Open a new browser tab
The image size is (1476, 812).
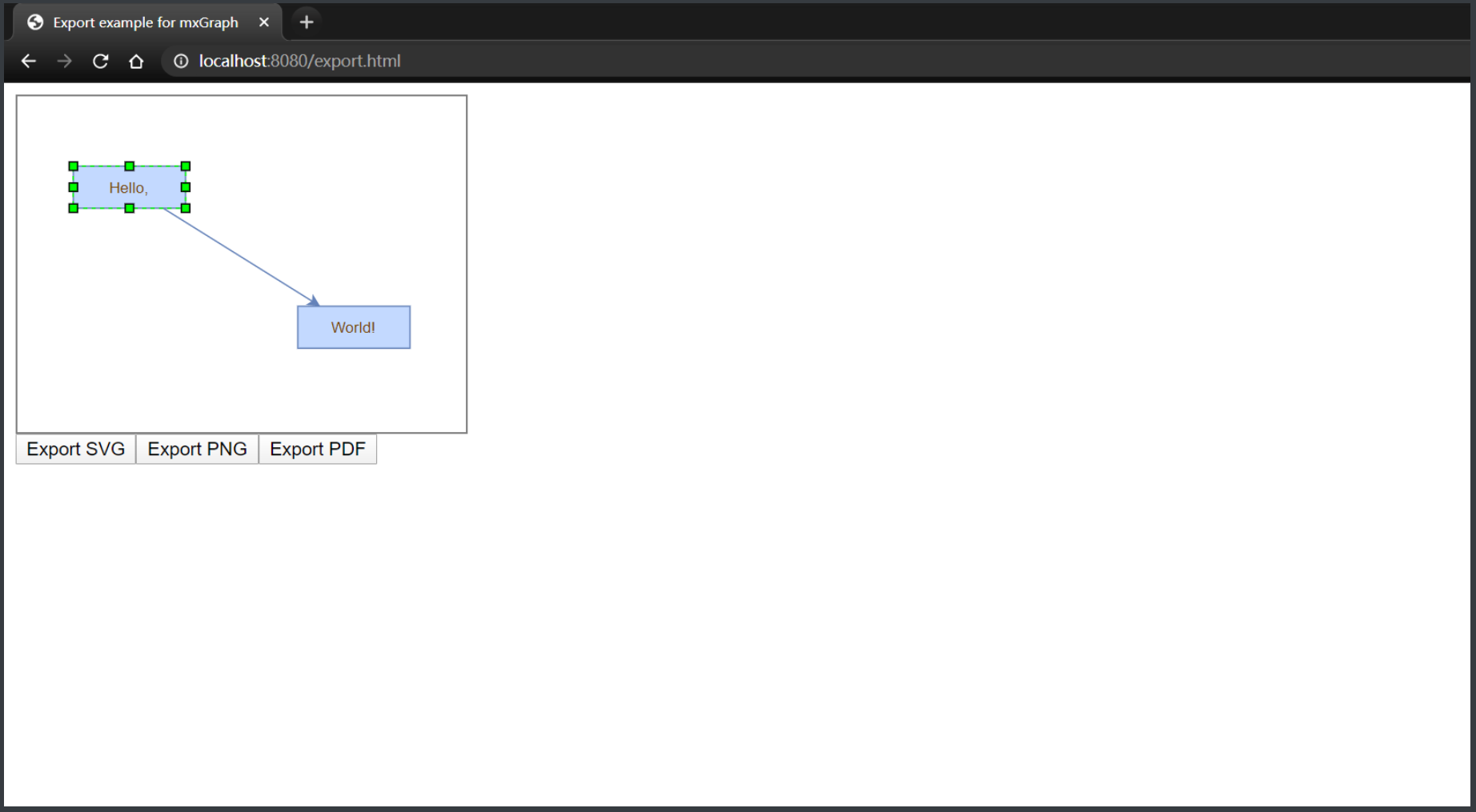pos(306,22)
